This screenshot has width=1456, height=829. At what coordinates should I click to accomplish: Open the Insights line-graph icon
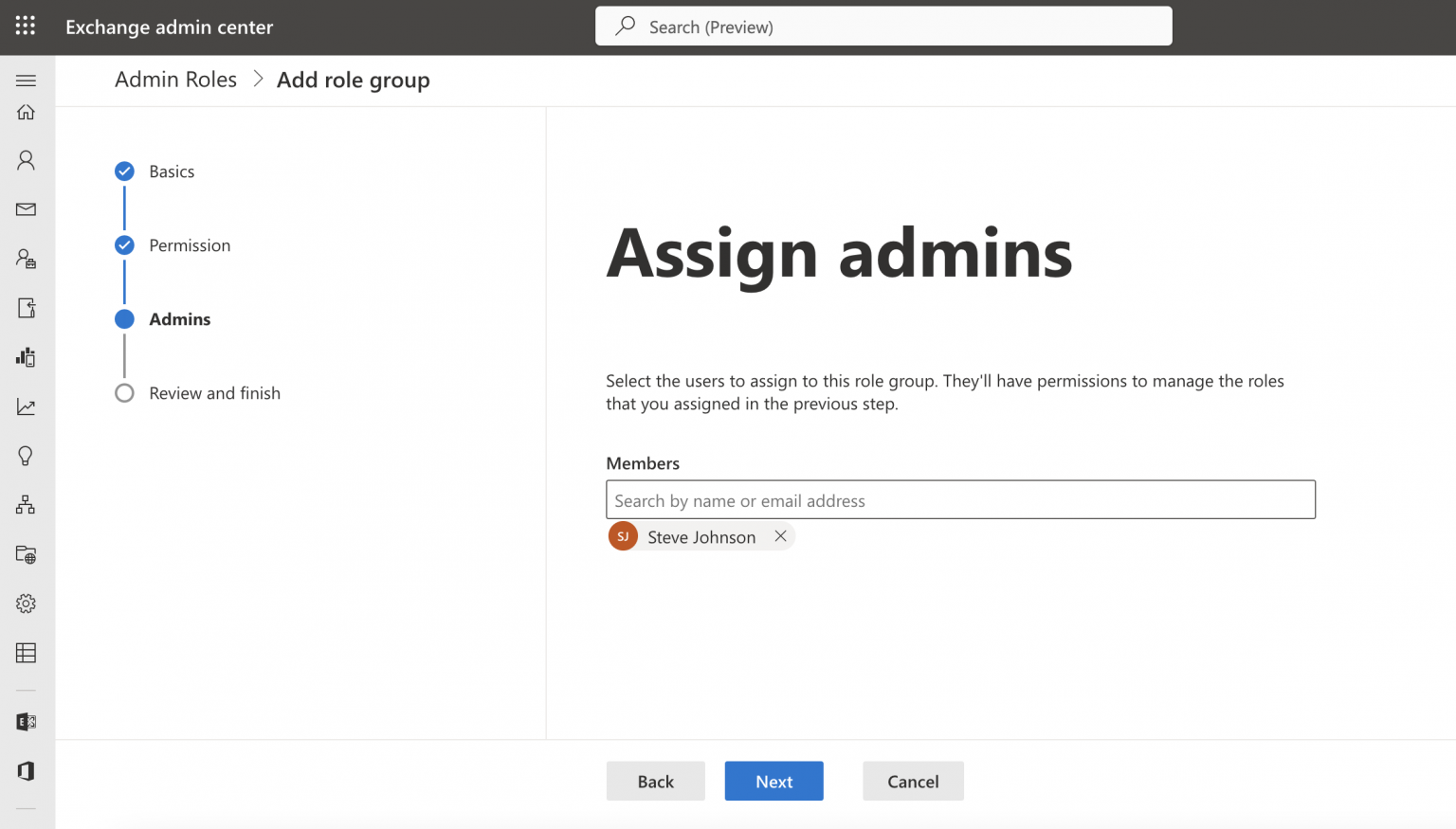pyautogui.click(x=26, y=406)
